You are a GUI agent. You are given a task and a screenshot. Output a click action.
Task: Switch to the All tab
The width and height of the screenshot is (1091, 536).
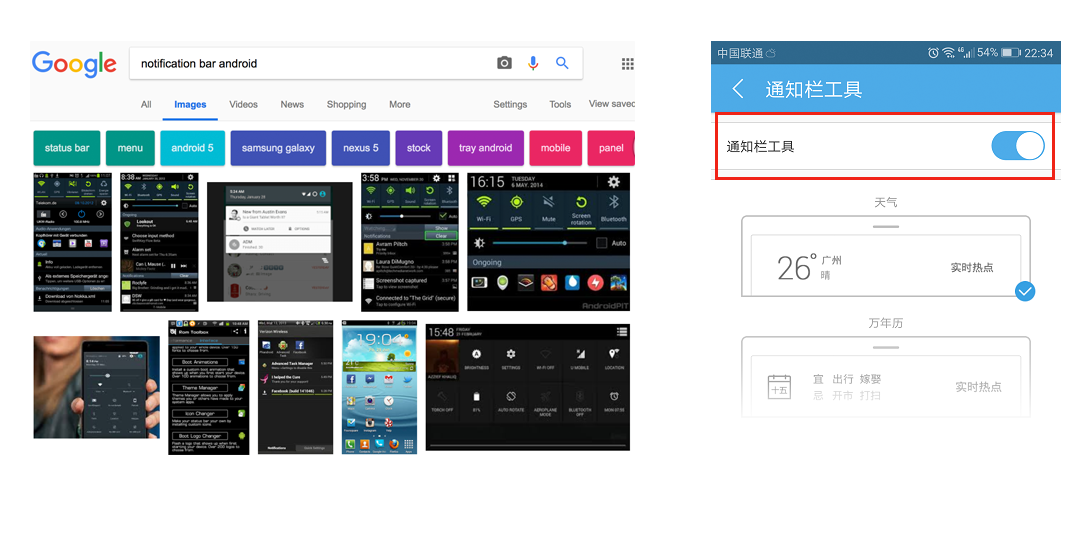pyautogui.click(x=146, y=104)
